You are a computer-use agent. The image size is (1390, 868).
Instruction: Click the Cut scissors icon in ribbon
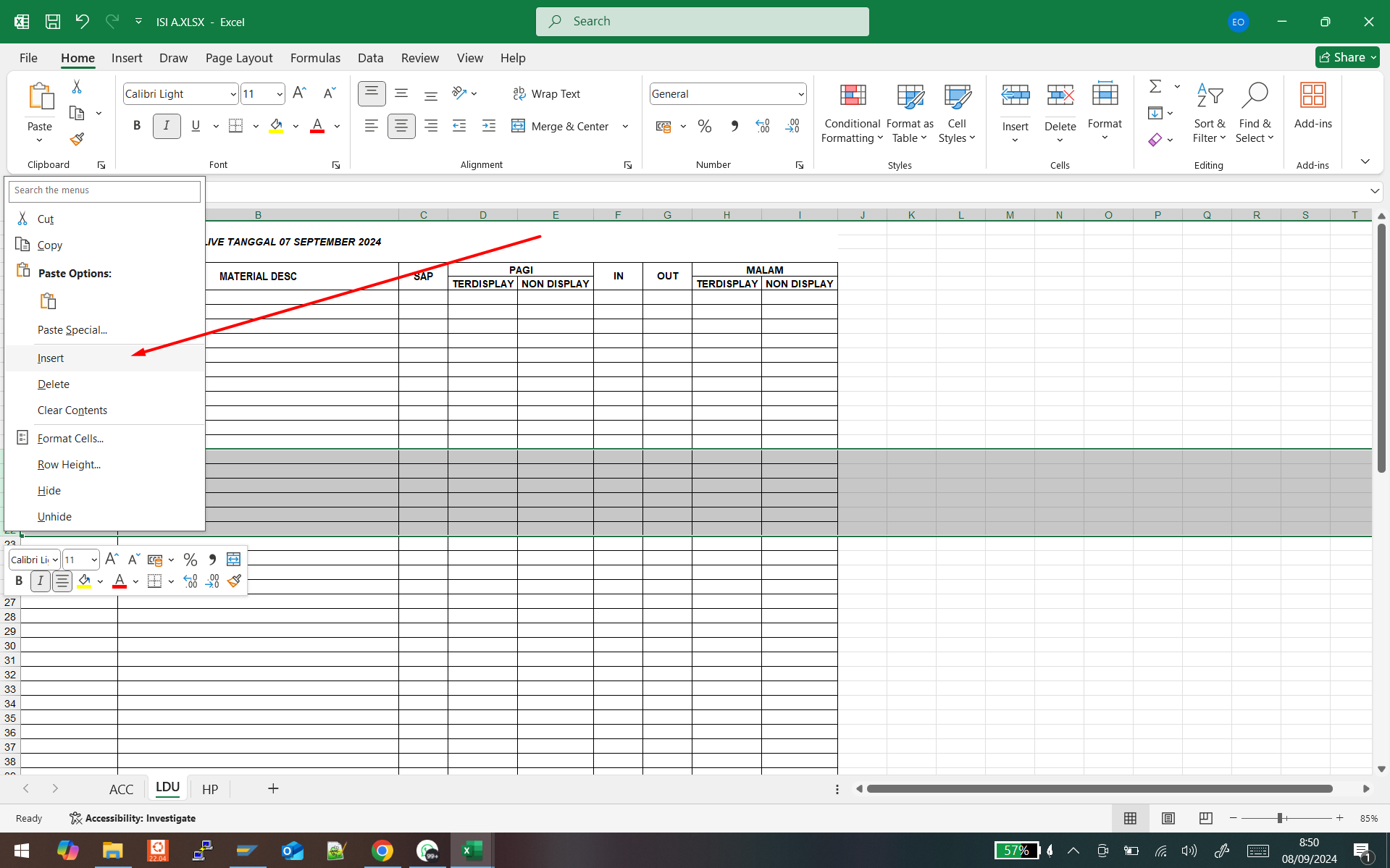[77, 87]
